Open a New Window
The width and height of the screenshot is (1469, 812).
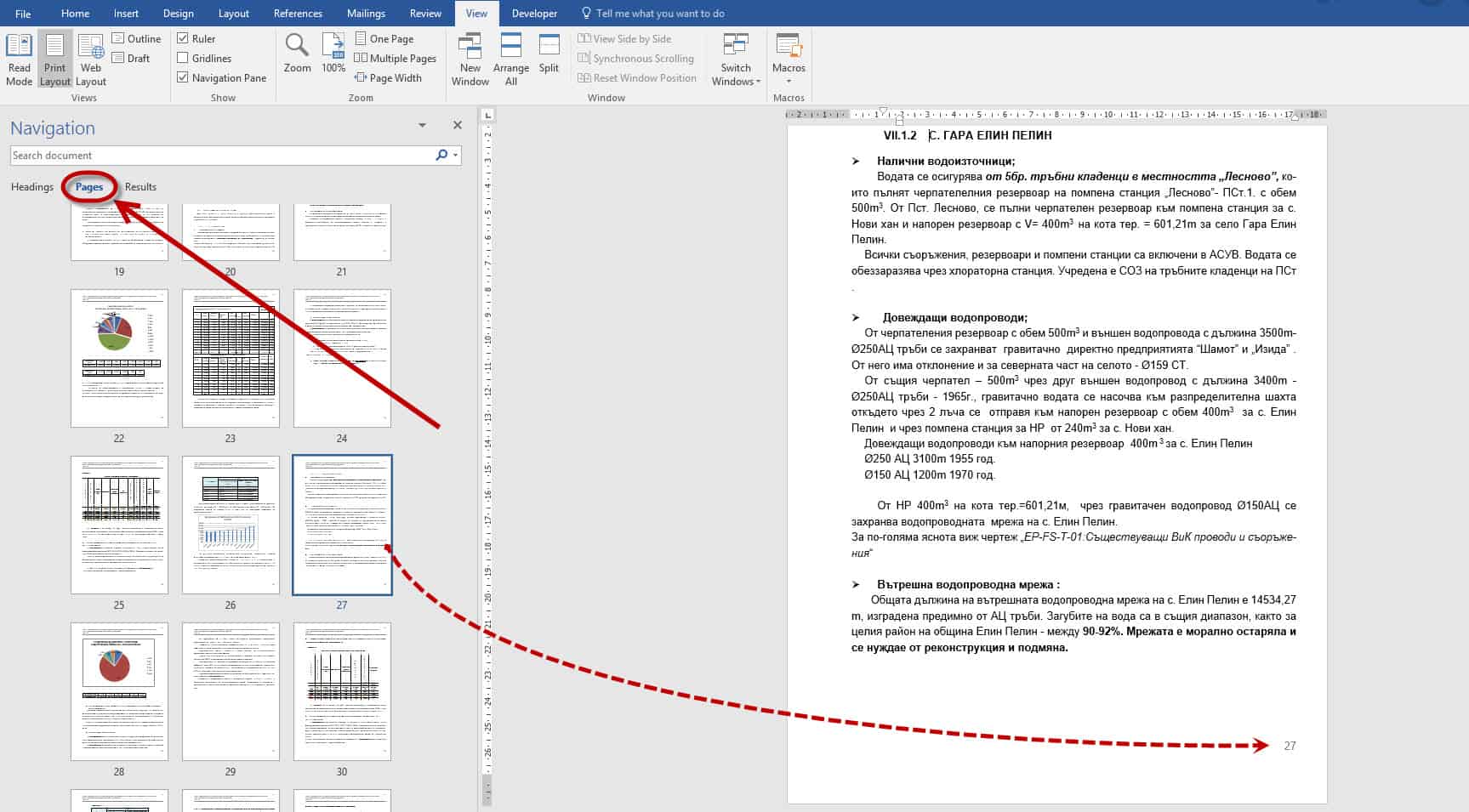[470, 60]
